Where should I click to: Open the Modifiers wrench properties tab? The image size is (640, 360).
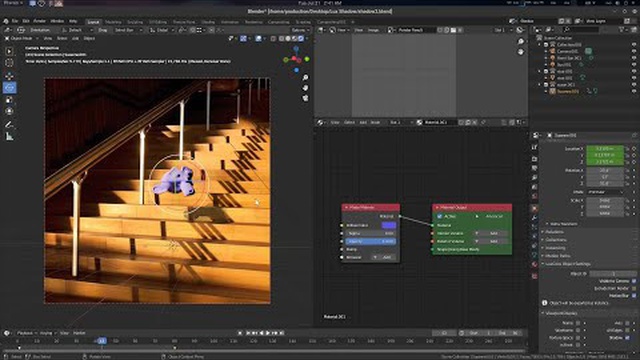(x=535, y=218)
